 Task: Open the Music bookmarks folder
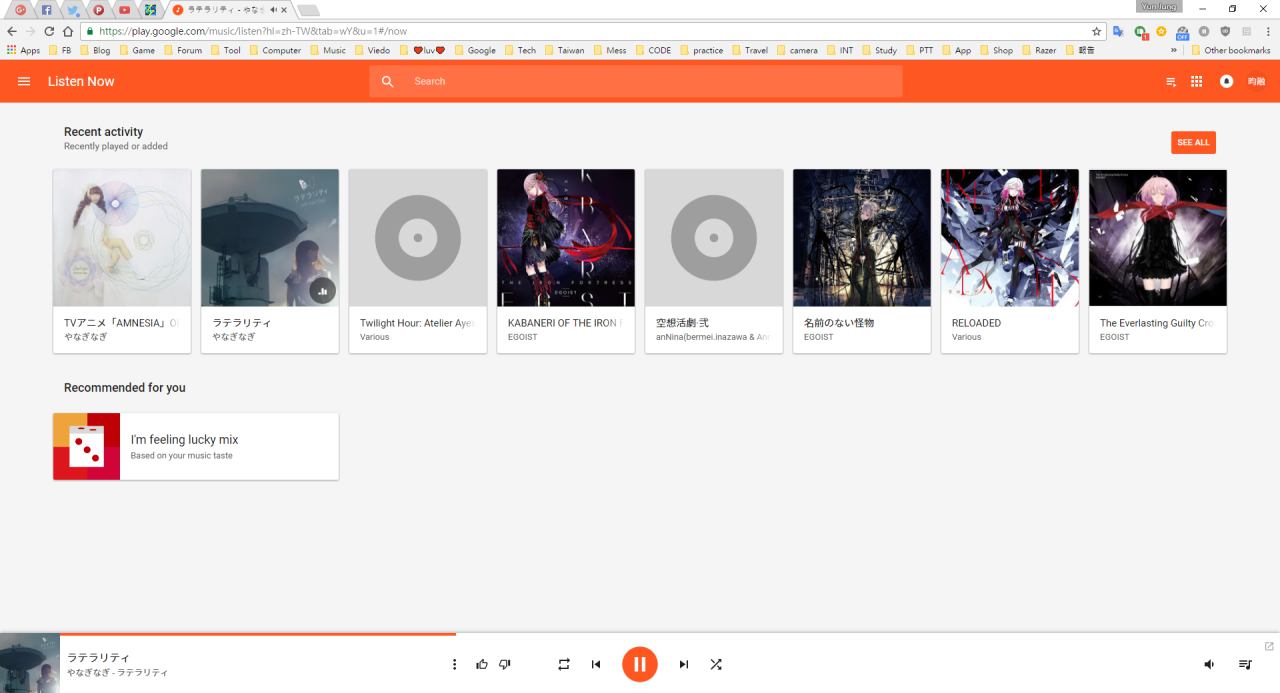(x=327, y=50)
